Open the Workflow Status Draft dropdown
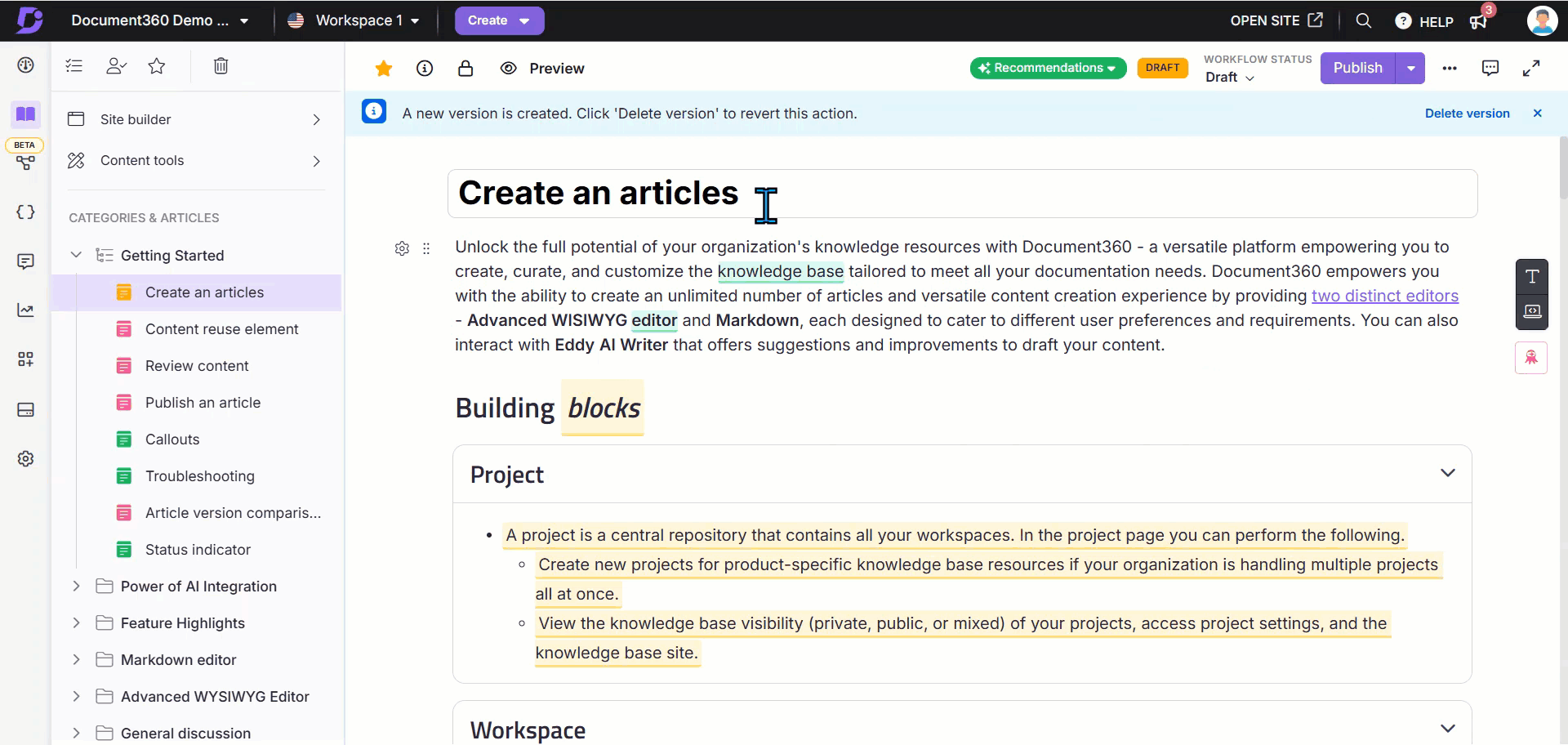This screenshot has height=745, width=1568. pos(1229,78)
